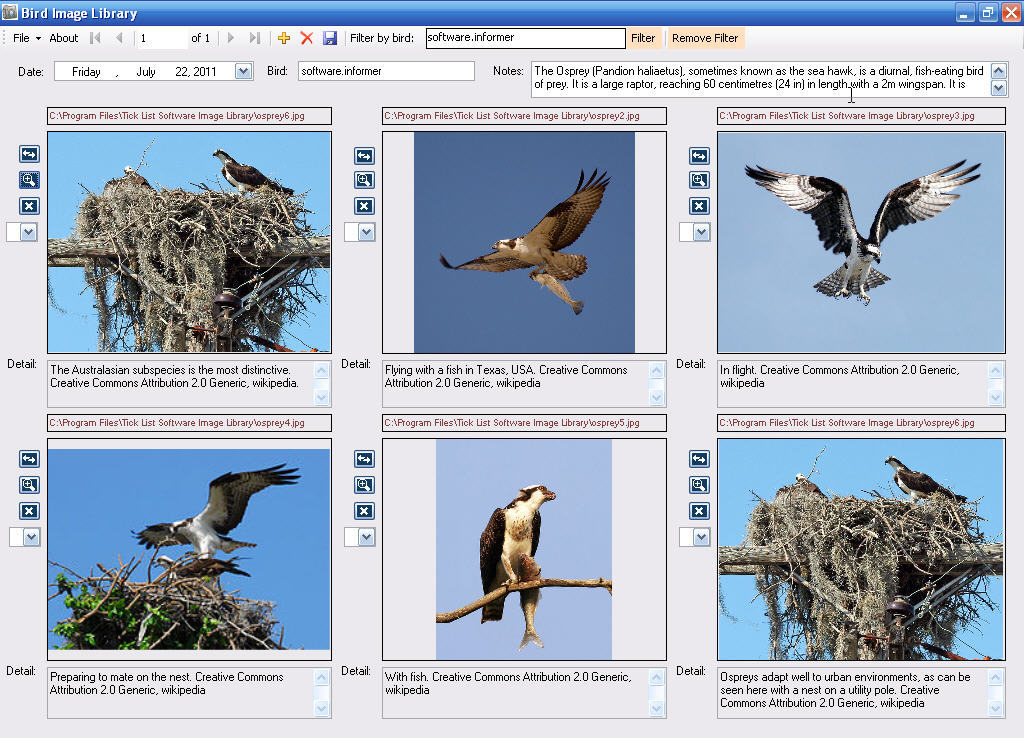This screenshot has height=738, width=1024.
Task: Open dropdown beside the osprey4.jpg photo
Action: (x=31, y=537)
